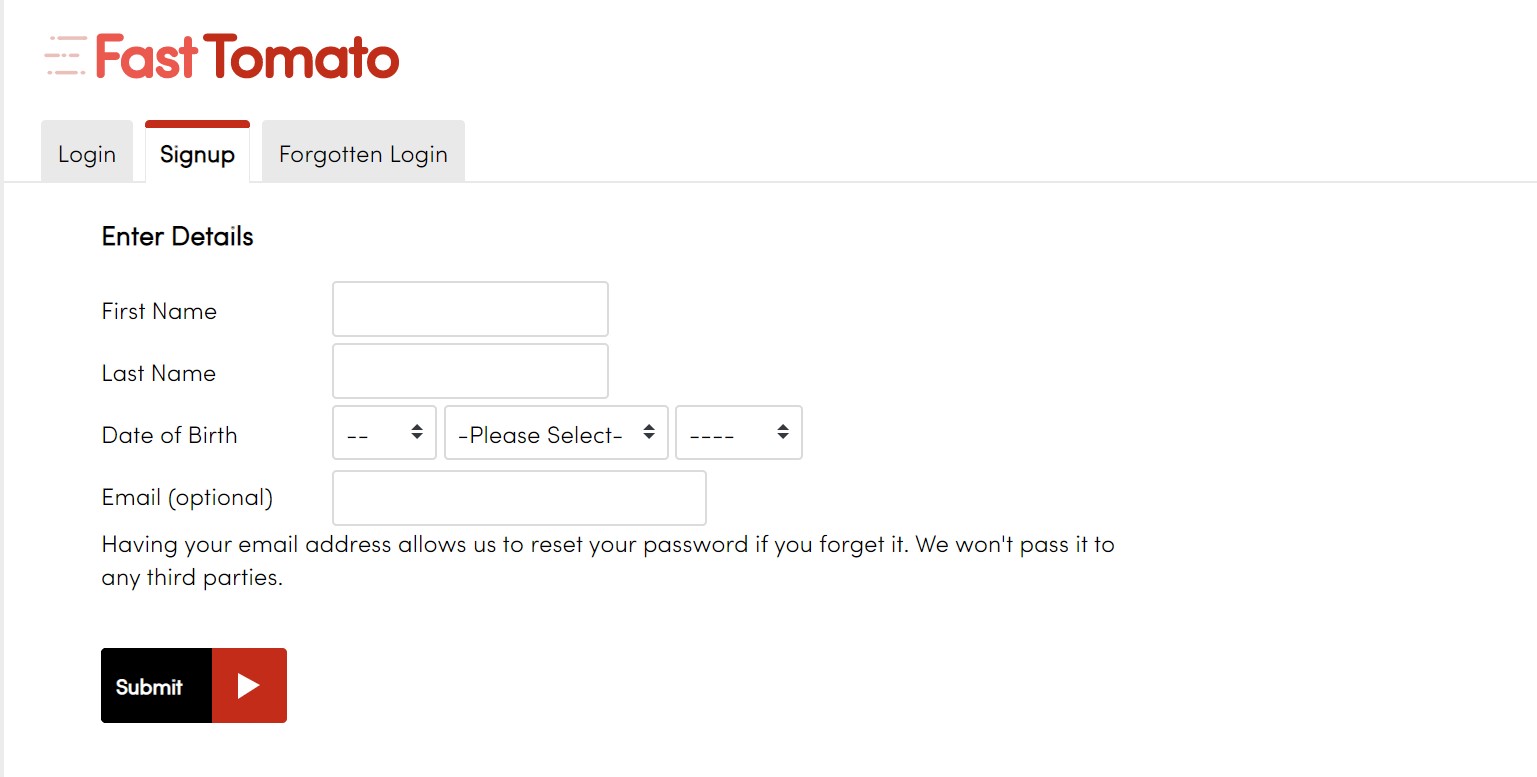Click the Fast Tomato logo wordmark
This screenshot has width=1537, height=777.
click(247, 57)
